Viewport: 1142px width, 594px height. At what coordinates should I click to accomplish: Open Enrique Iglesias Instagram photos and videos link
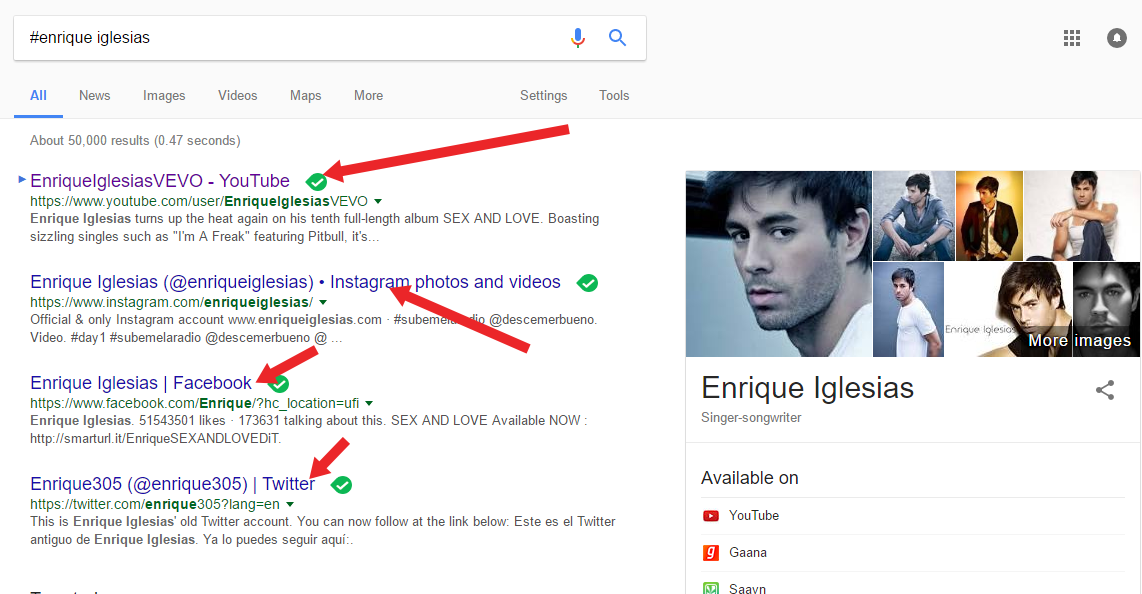tap(295, 282)
